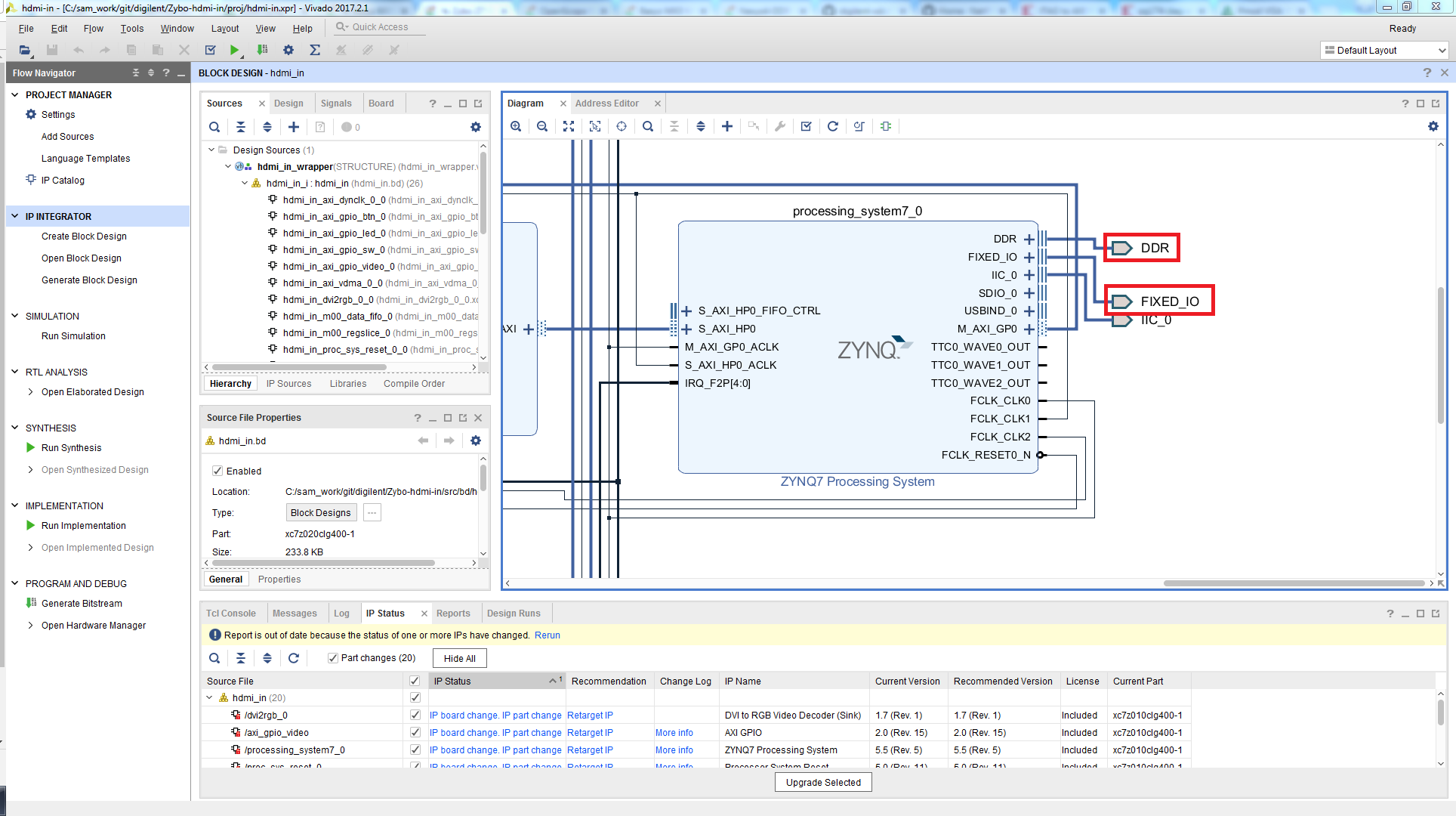1456x816 pixels.
Task: Fit diagram to window with zoom fit
Action: click(569, 126)
